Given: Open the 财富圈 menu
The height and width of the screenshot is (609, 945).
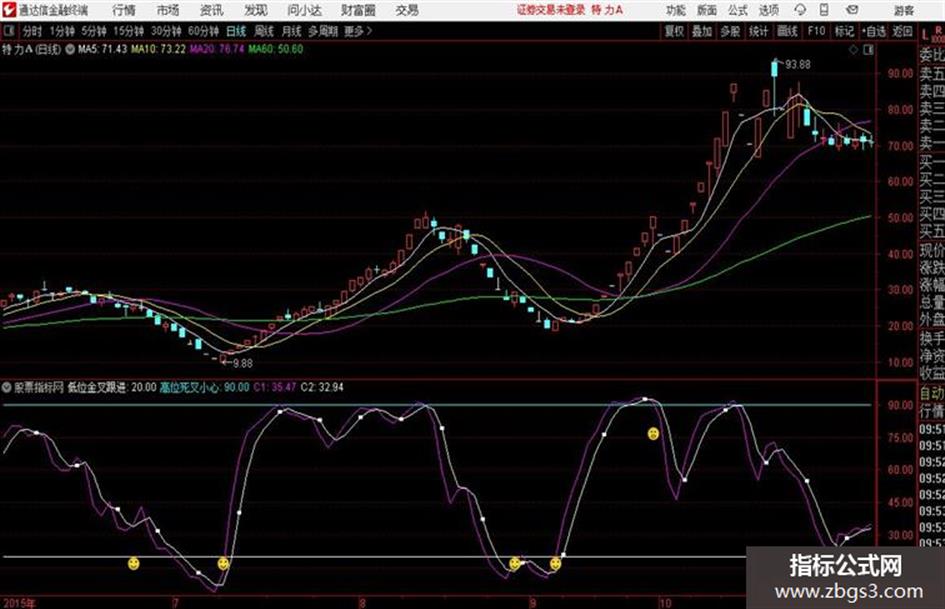Looking at the screenshot, I should 358,10.
